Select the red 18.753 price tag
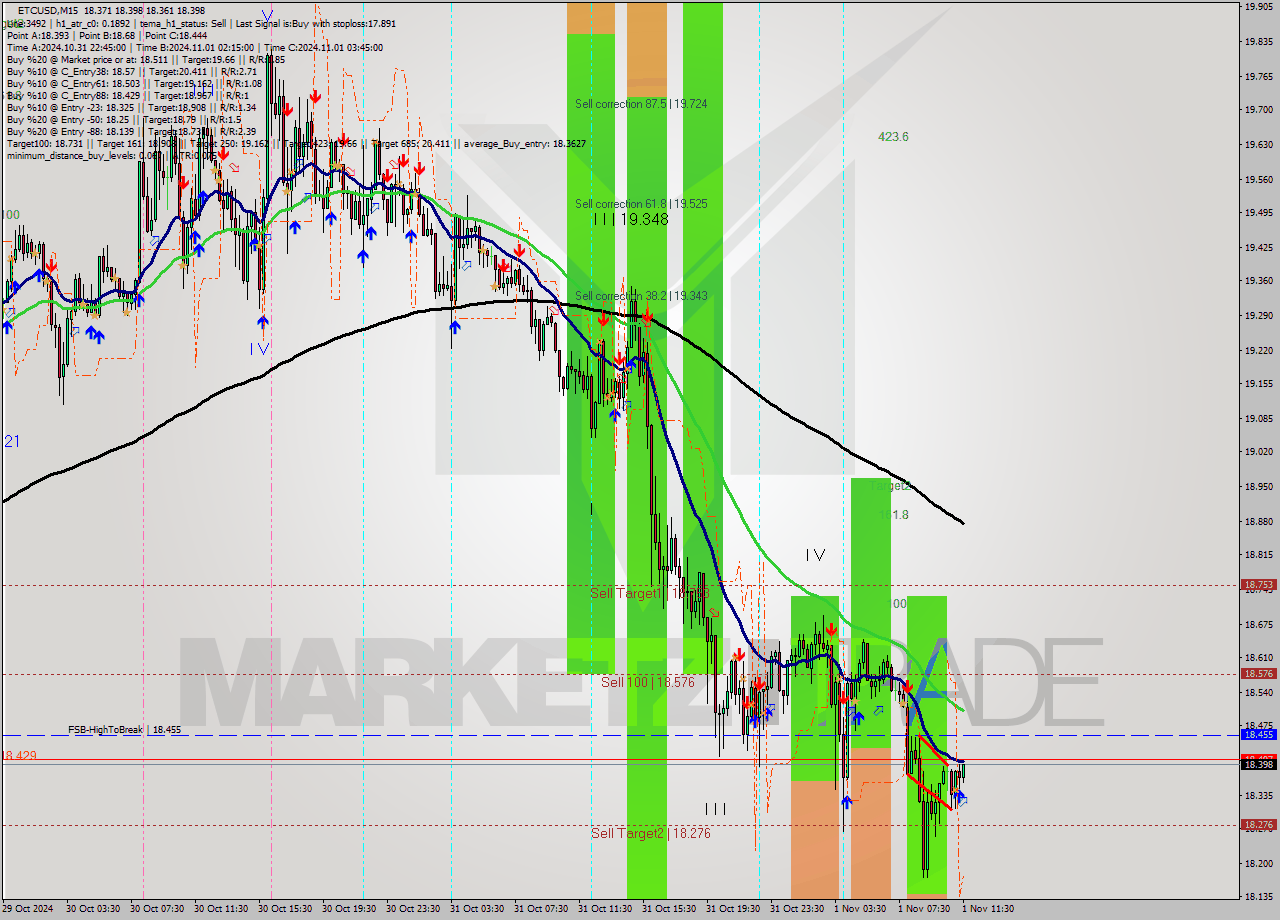Viewport: 1280px width, 920px height. click(x=1257, y=585)
